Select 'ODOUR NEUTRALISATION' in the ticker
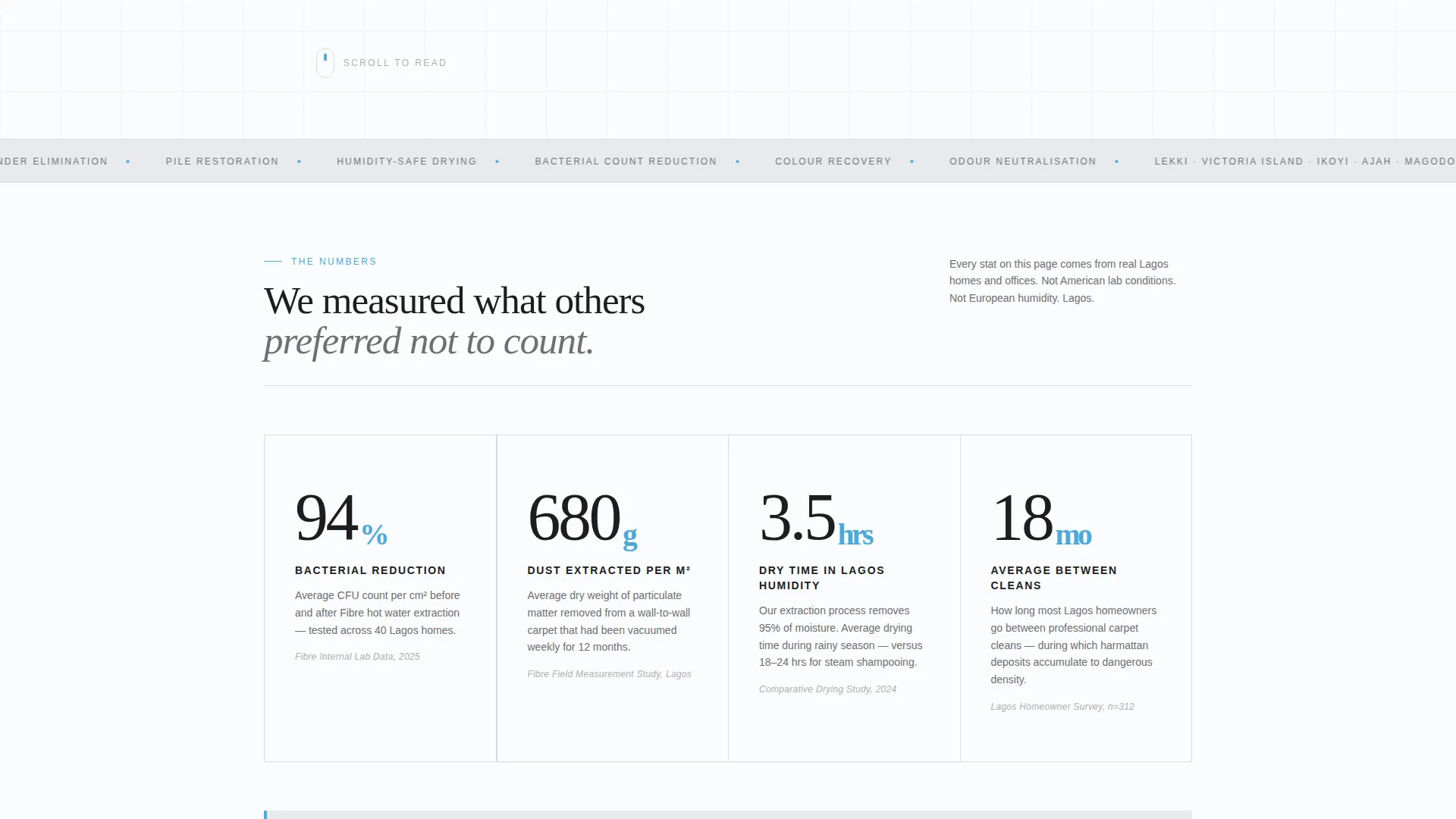The width and height of the screenshot is (1456, 819). coord(1023,162)
